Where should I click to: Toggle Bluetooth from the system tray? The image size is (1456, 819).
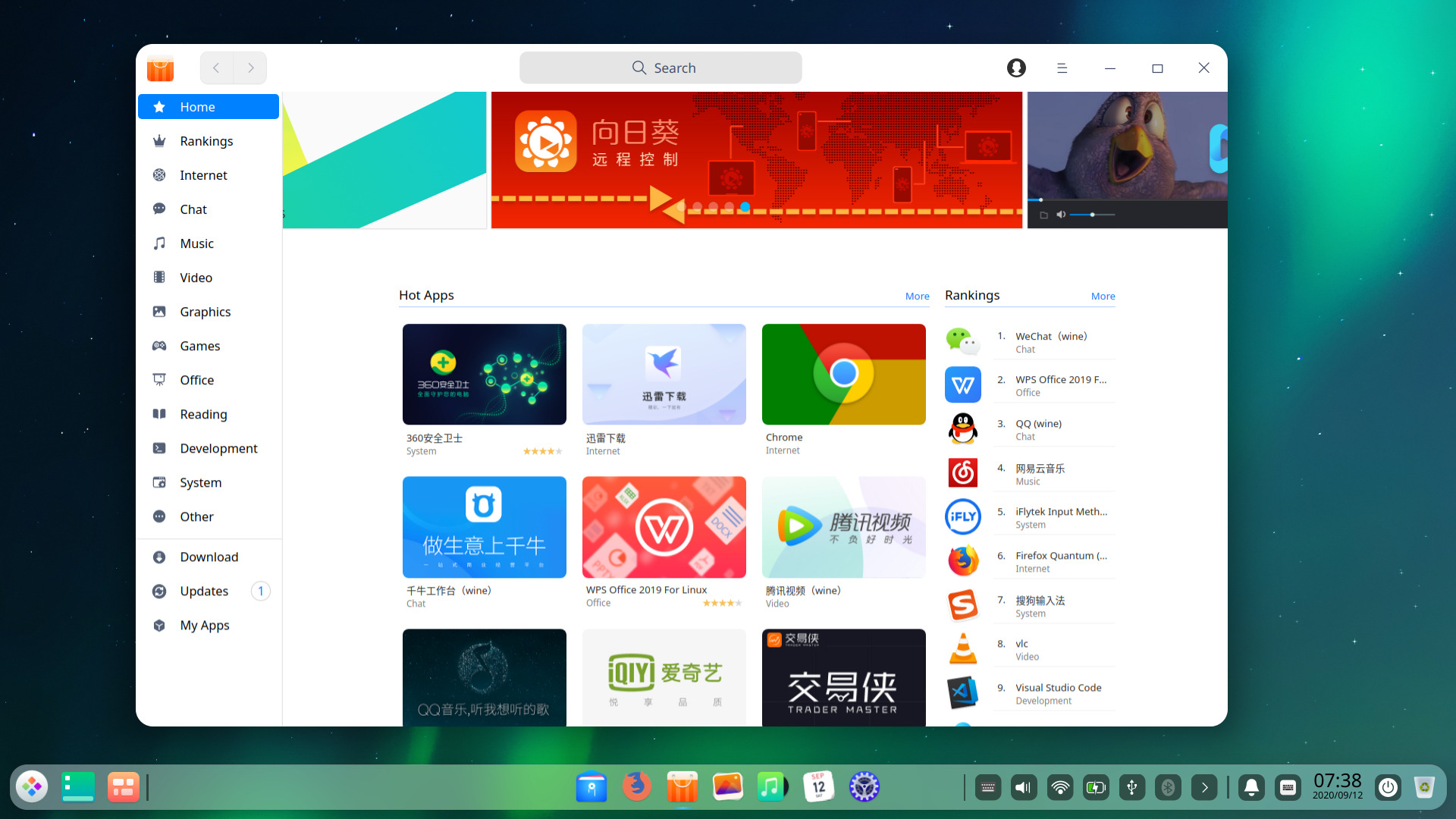click(1168, 787)
